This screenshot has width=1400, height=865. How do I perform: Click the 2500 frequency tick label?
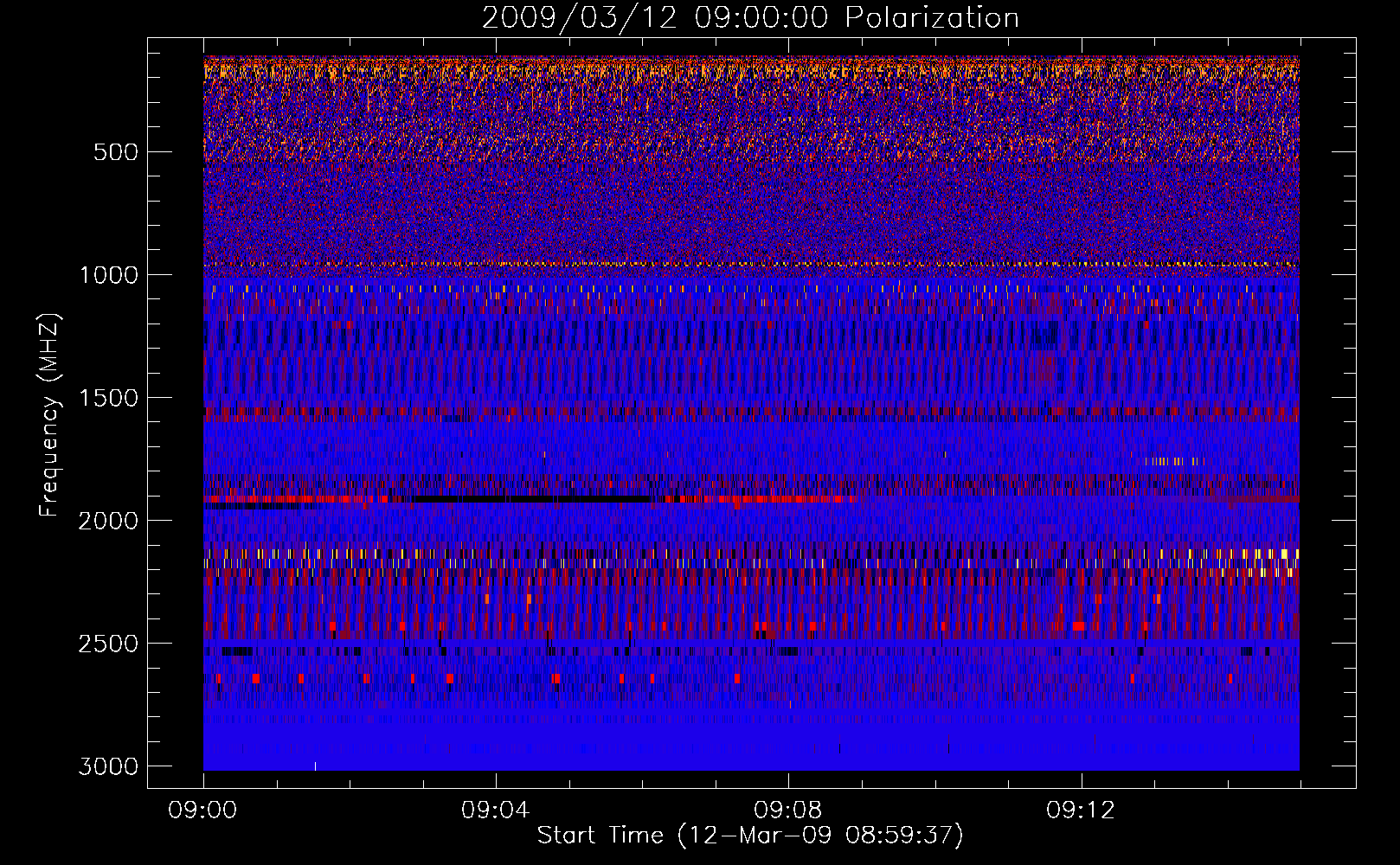click(x=108, y=644)
